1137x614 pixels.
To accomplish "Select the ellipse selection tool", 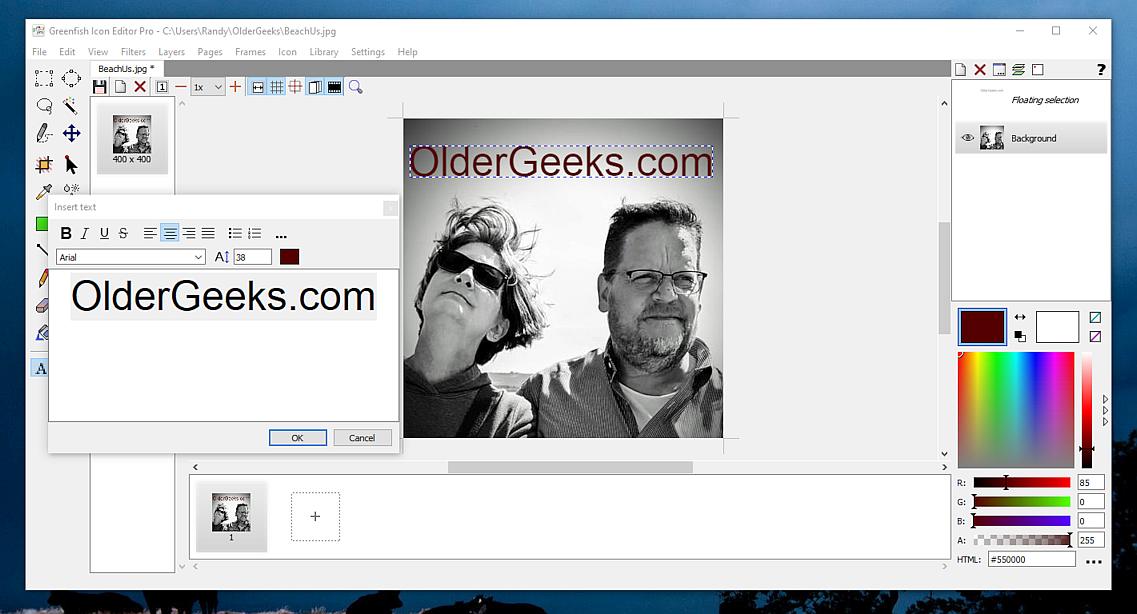I will click(71, 78).
